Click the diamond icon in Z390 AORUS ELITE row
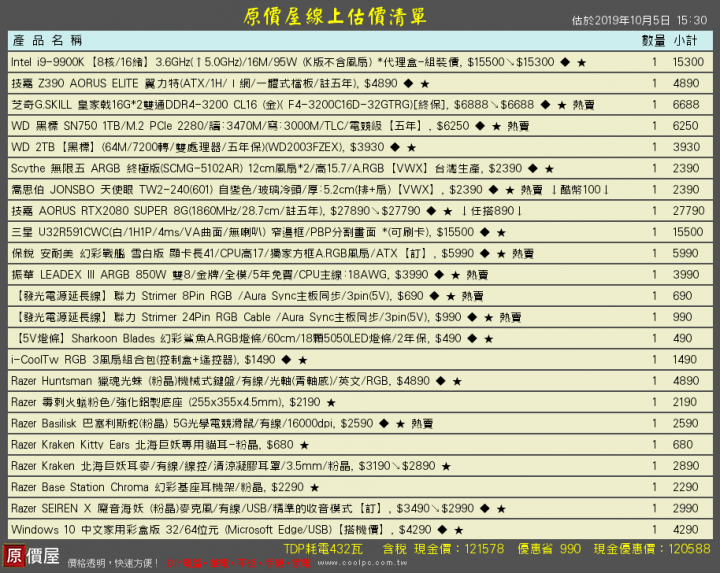The width and height of the screenshot is (720, 573). coord(408,84)
